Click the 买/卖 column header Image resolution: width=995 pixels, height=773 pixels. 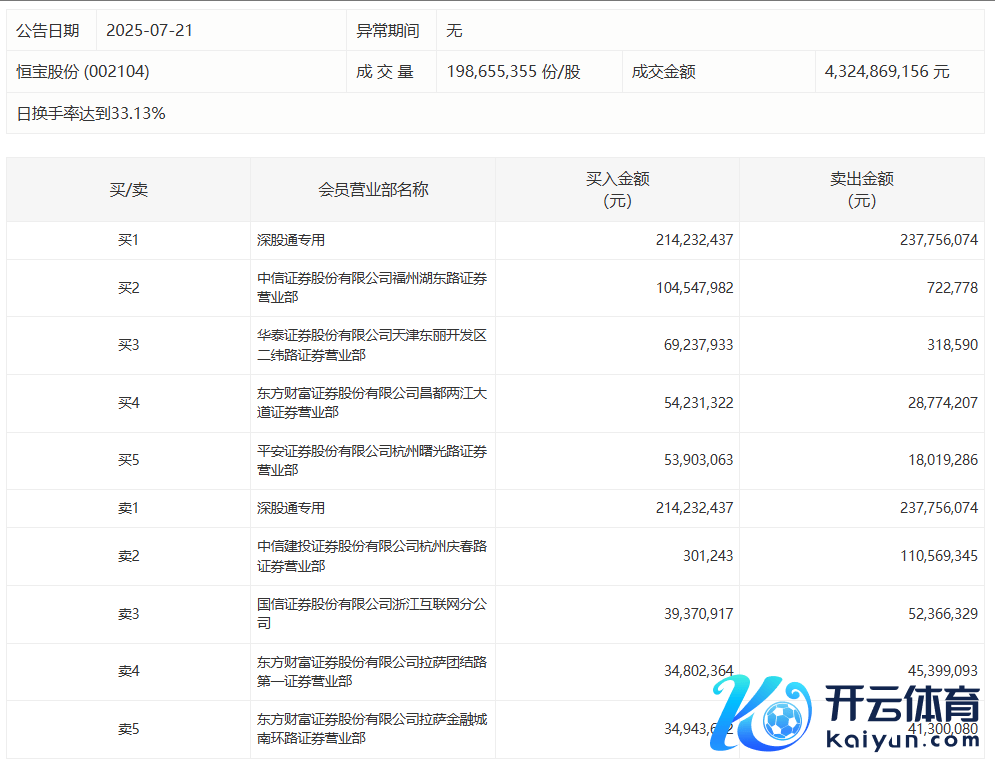[128, 189]
